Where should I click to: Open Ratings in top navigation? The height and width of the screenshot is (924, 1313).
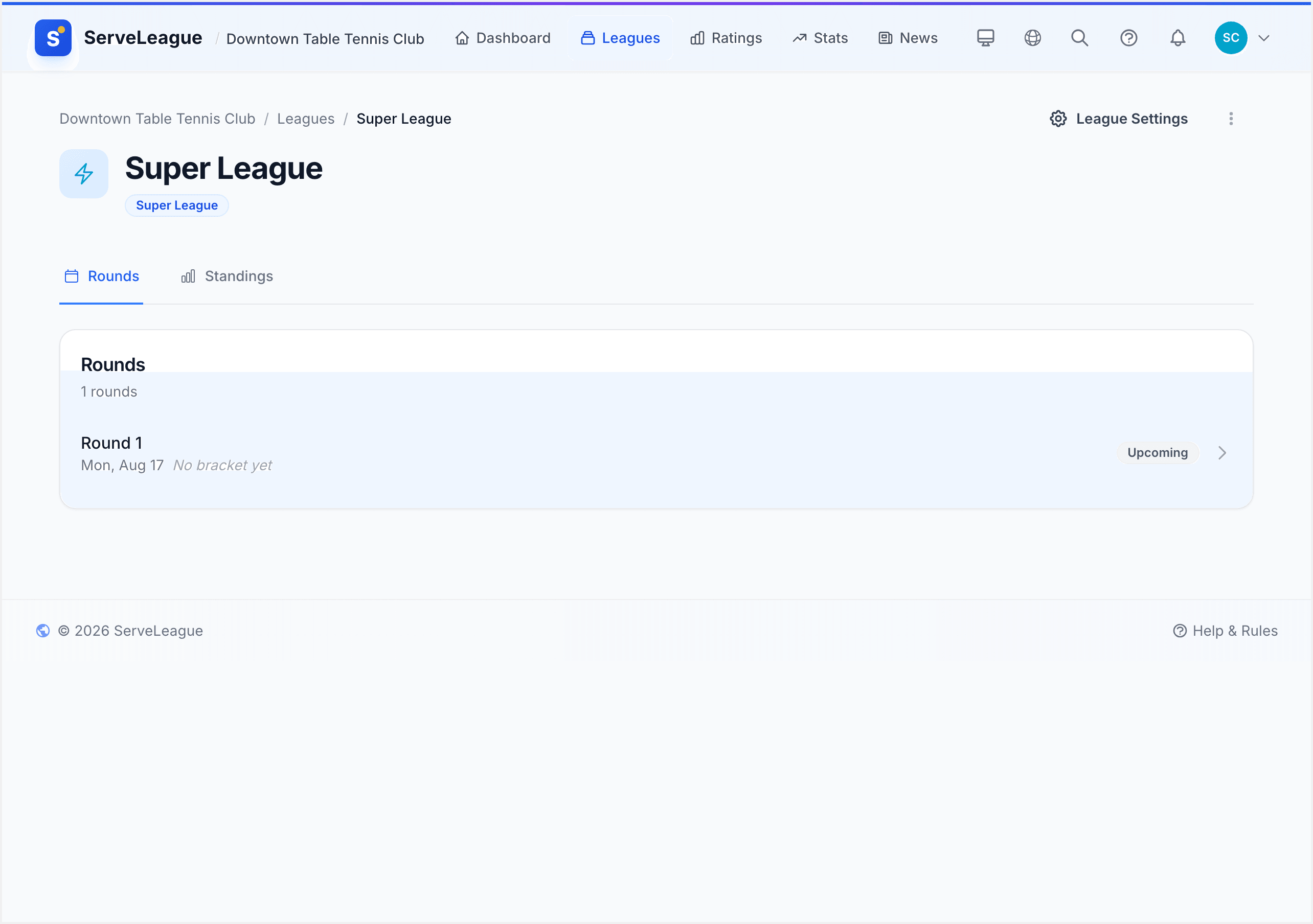point(726,38)
